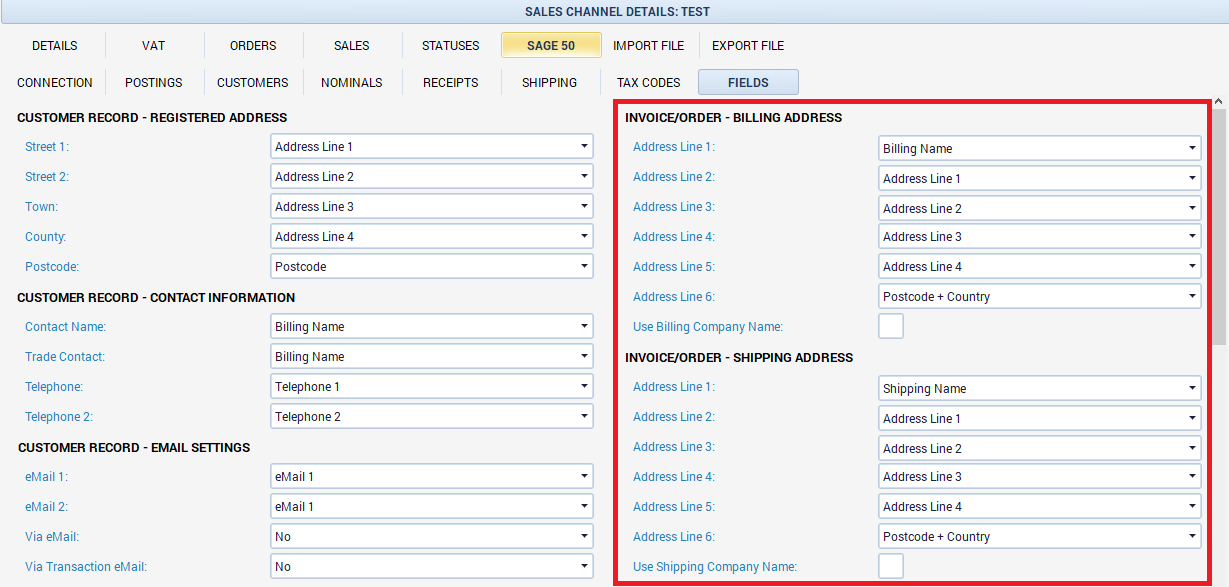
Task: Expand the Contact Name dropdown
Action: tap(432, 327)
